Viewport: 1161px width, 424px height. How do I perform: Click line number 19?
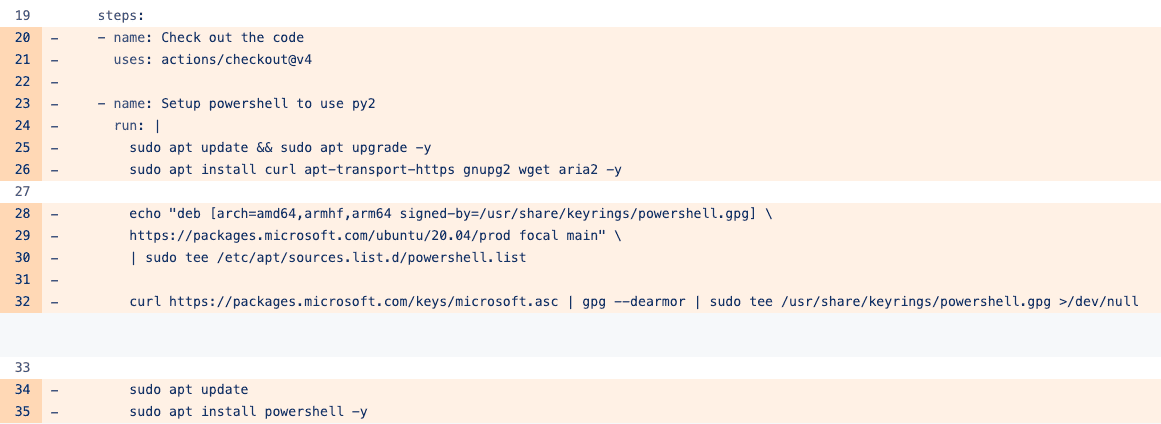23,15
